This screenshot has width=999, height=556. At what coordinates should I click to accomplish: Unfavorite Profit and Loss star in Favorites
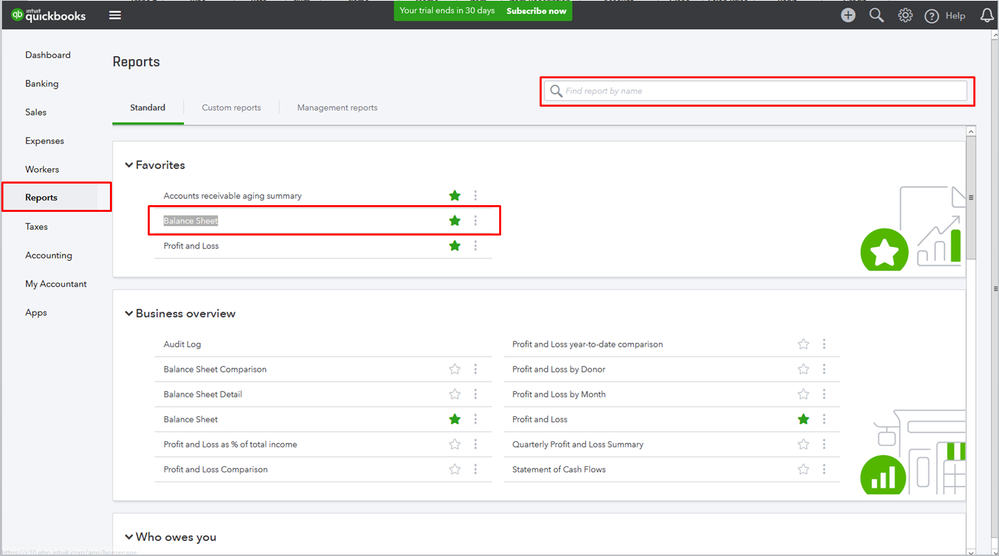[x=454, y=246]
